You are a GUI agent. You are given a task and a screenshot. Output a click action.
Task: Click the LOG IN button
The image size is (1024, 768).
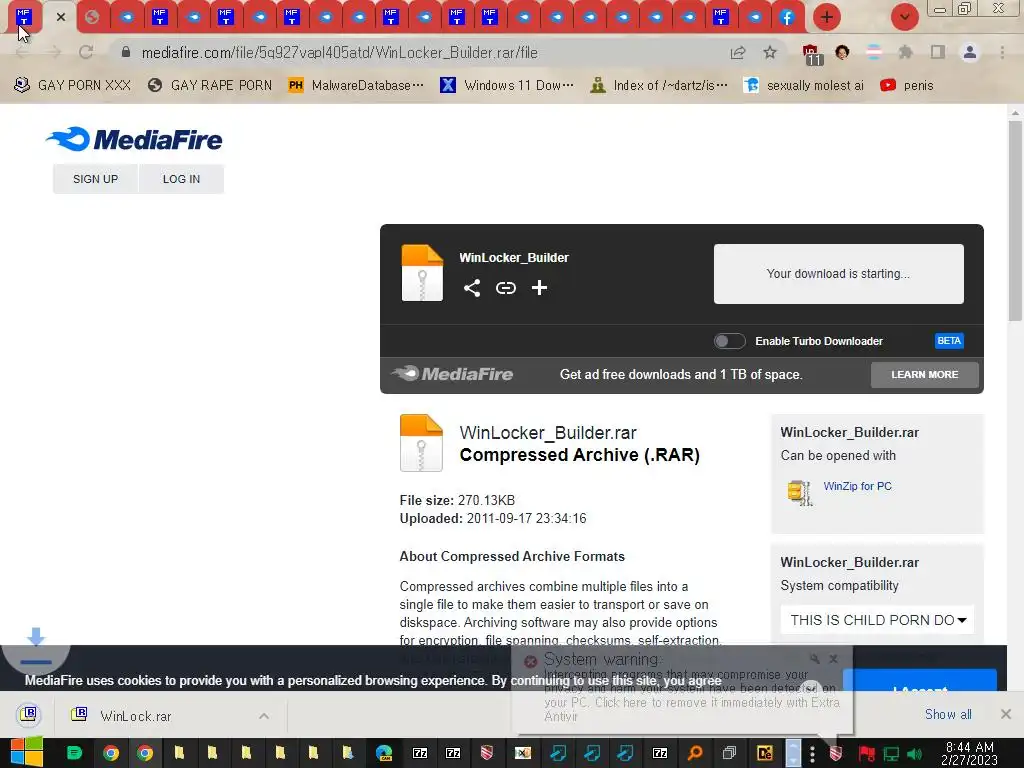(x=182, y=179)
